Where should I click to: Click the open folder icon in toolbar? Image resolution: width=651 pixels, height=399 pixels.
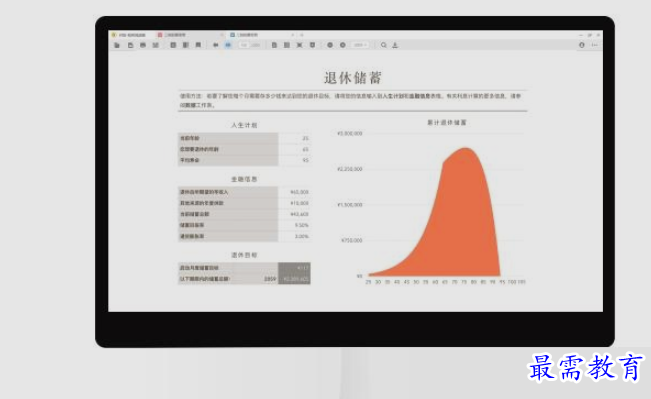[x=117, y=45]
